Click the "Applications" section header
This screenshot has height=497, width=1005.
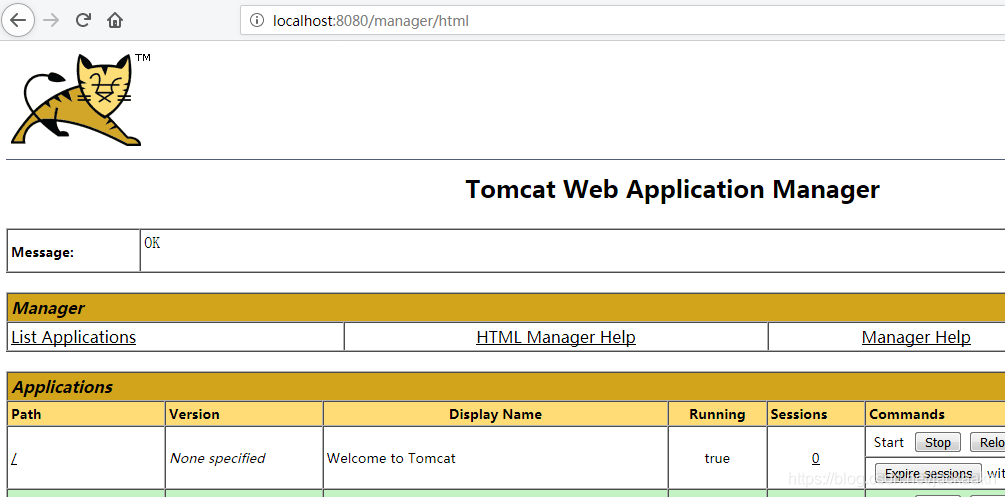pos(506,387)
